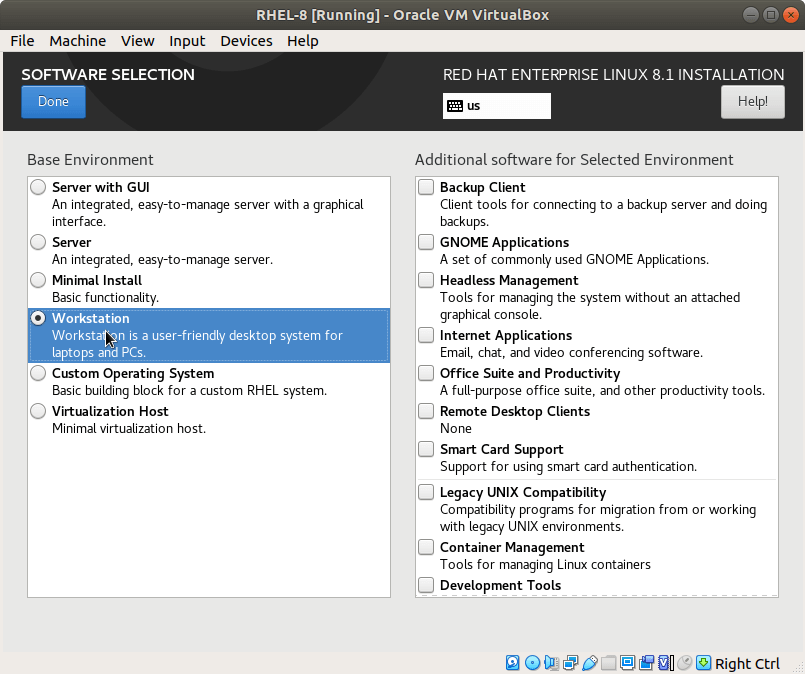Open the Machine menu
Viewport: 805px width, 674px height.
77,41
